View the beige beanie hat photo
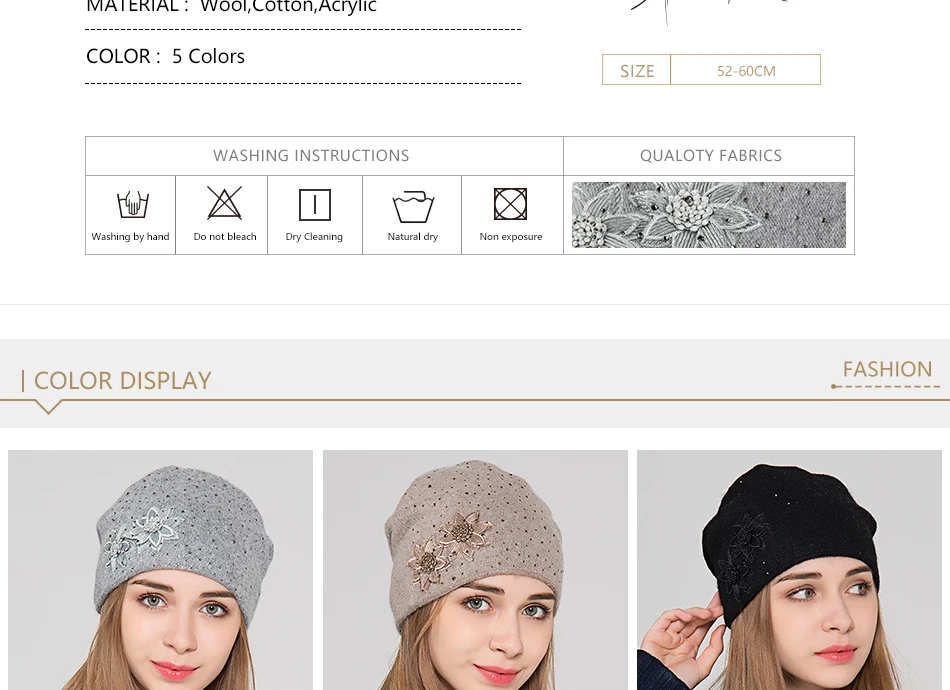950x690 pixels. click(475, 570)
